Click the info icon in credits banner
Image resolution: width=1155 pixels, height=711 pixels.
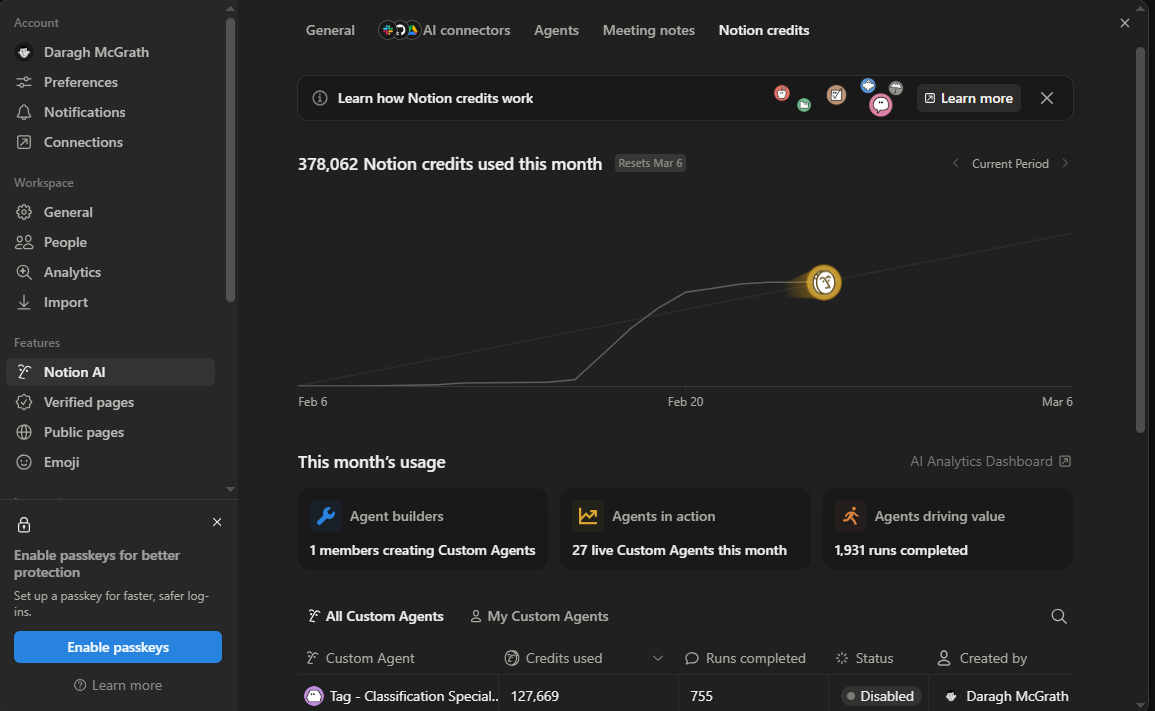pos(320,98)
